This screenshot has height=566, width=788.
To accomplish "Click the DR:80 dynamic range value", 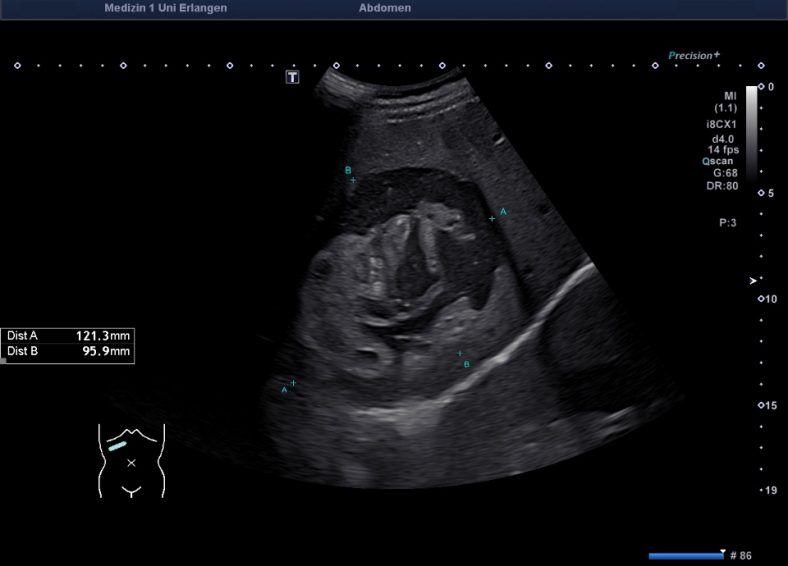I will [x=724, y=185].
